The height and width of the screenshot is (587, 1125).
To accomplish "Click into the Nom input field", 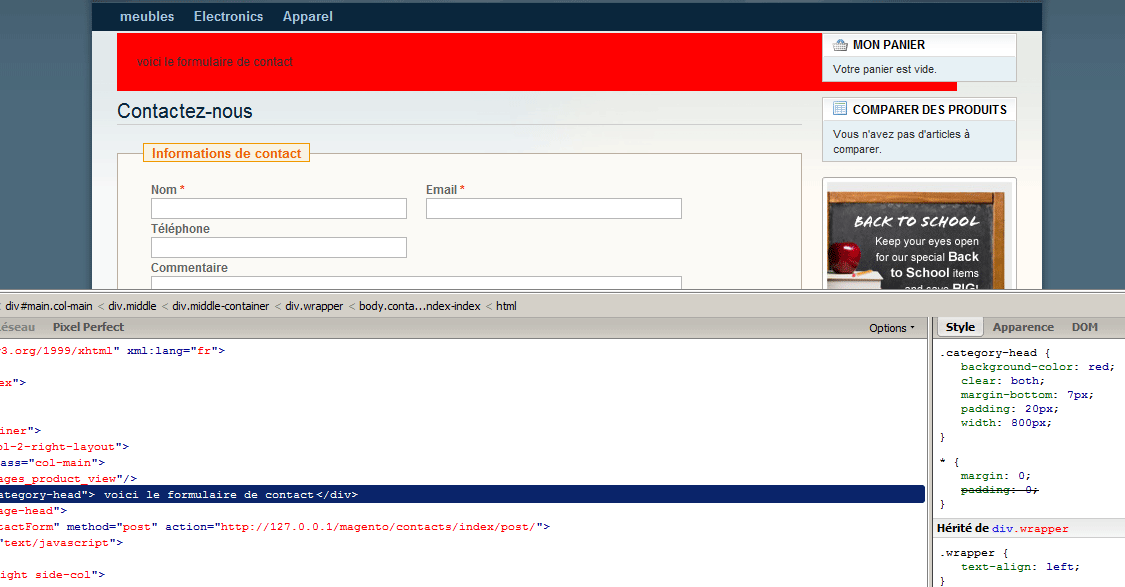I will tap(278, 208).
